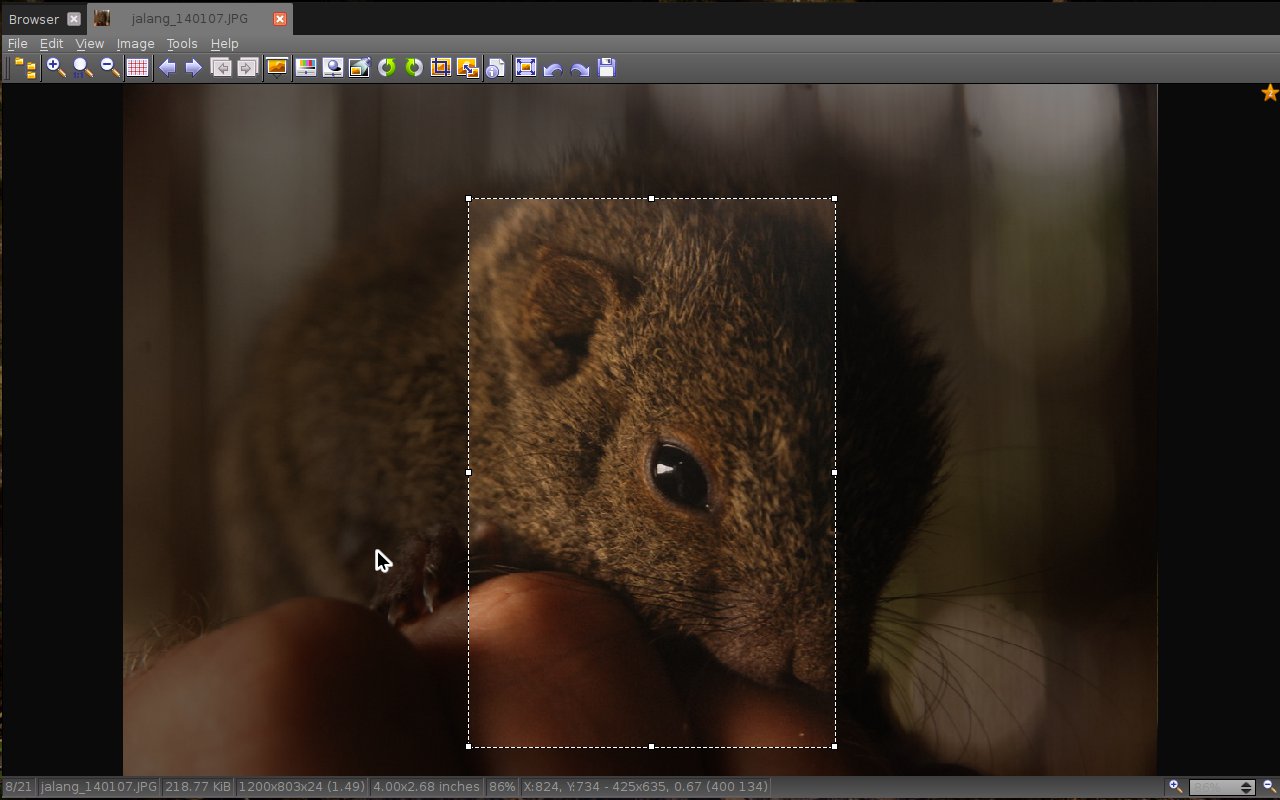Screen dimensions: 1280x800
Task: Click the zoom 1:1 magnifier icon
Action: [83, 68]
